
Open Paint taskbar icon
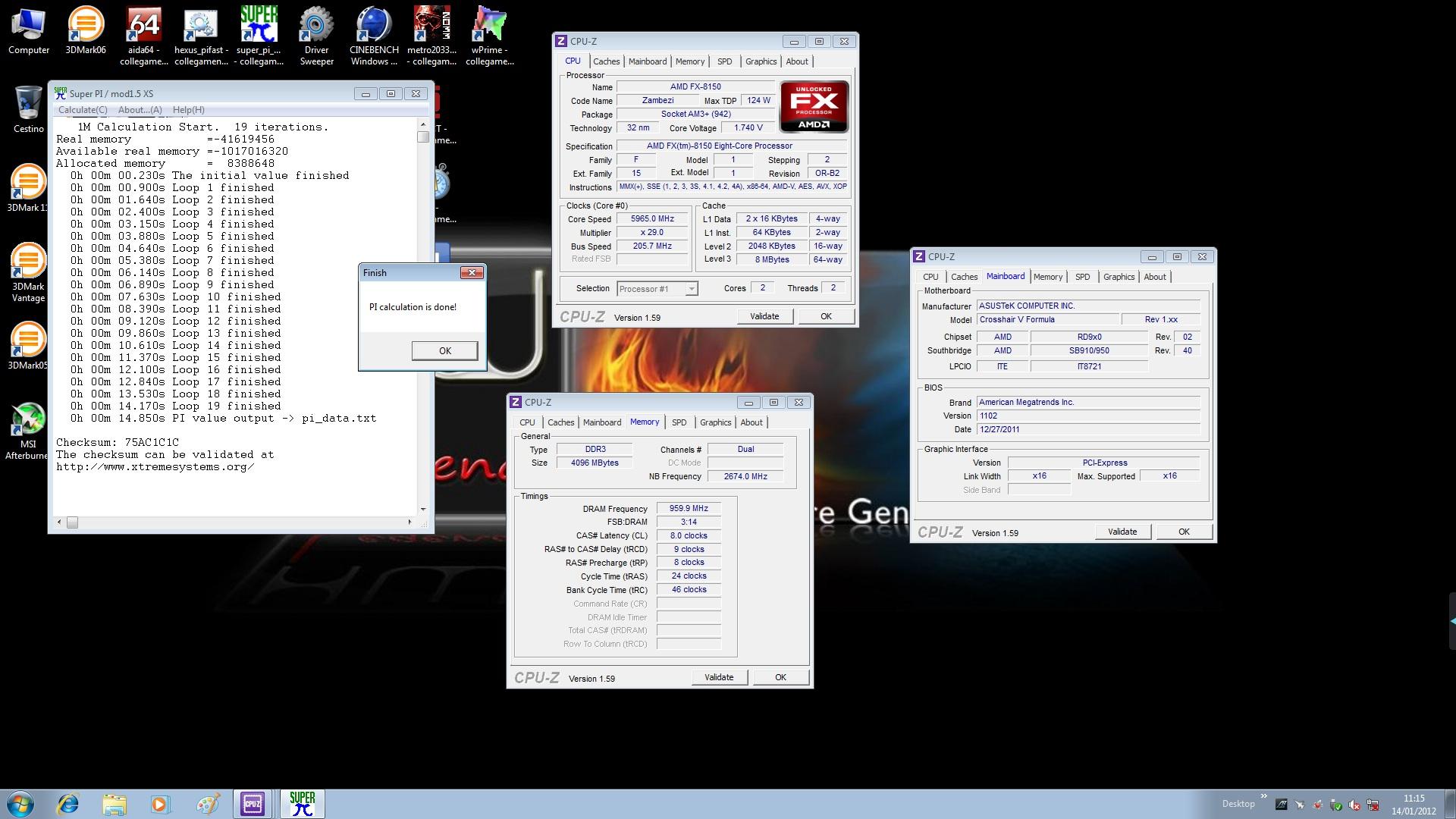click(207, 804)
